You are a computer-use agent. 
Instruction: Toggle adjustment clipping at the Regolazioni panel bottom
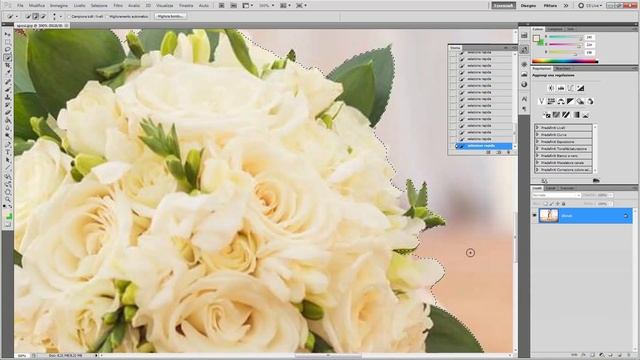click(596, 180)
